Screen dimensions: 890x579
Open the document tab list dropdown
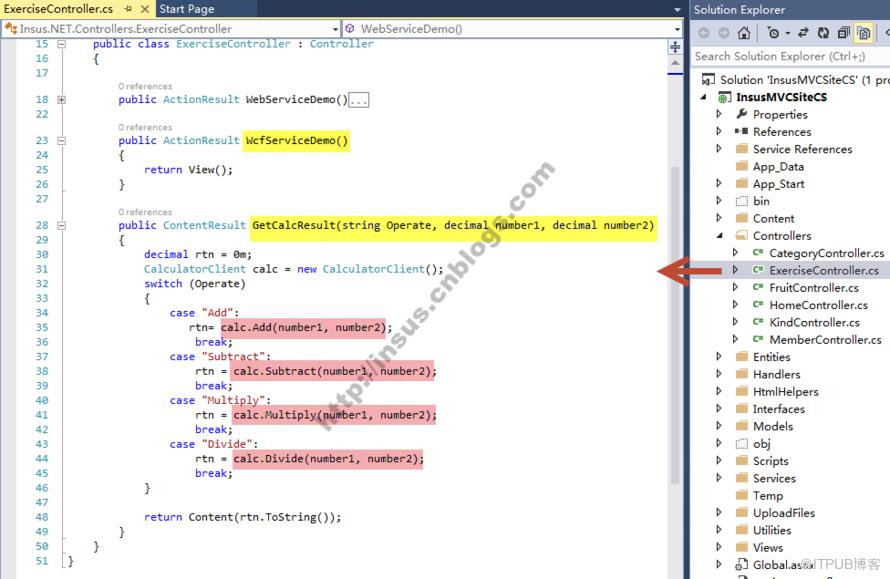[677, 10]
